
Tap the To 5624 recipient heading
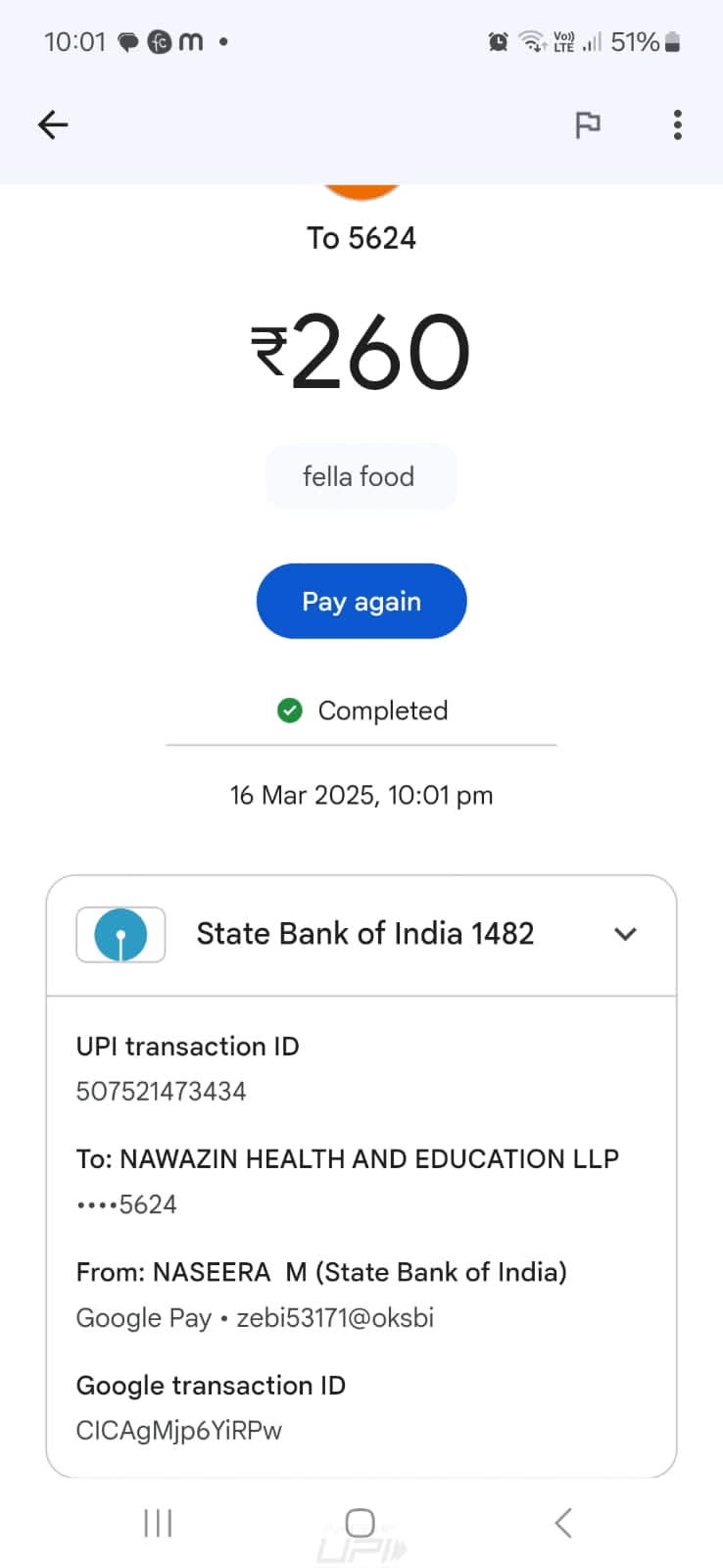(x=361, y=238)
